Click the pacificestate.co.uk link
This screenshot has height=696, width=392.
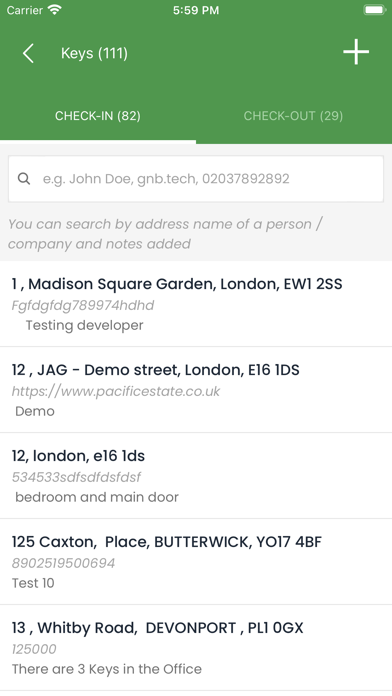(116, 391)
